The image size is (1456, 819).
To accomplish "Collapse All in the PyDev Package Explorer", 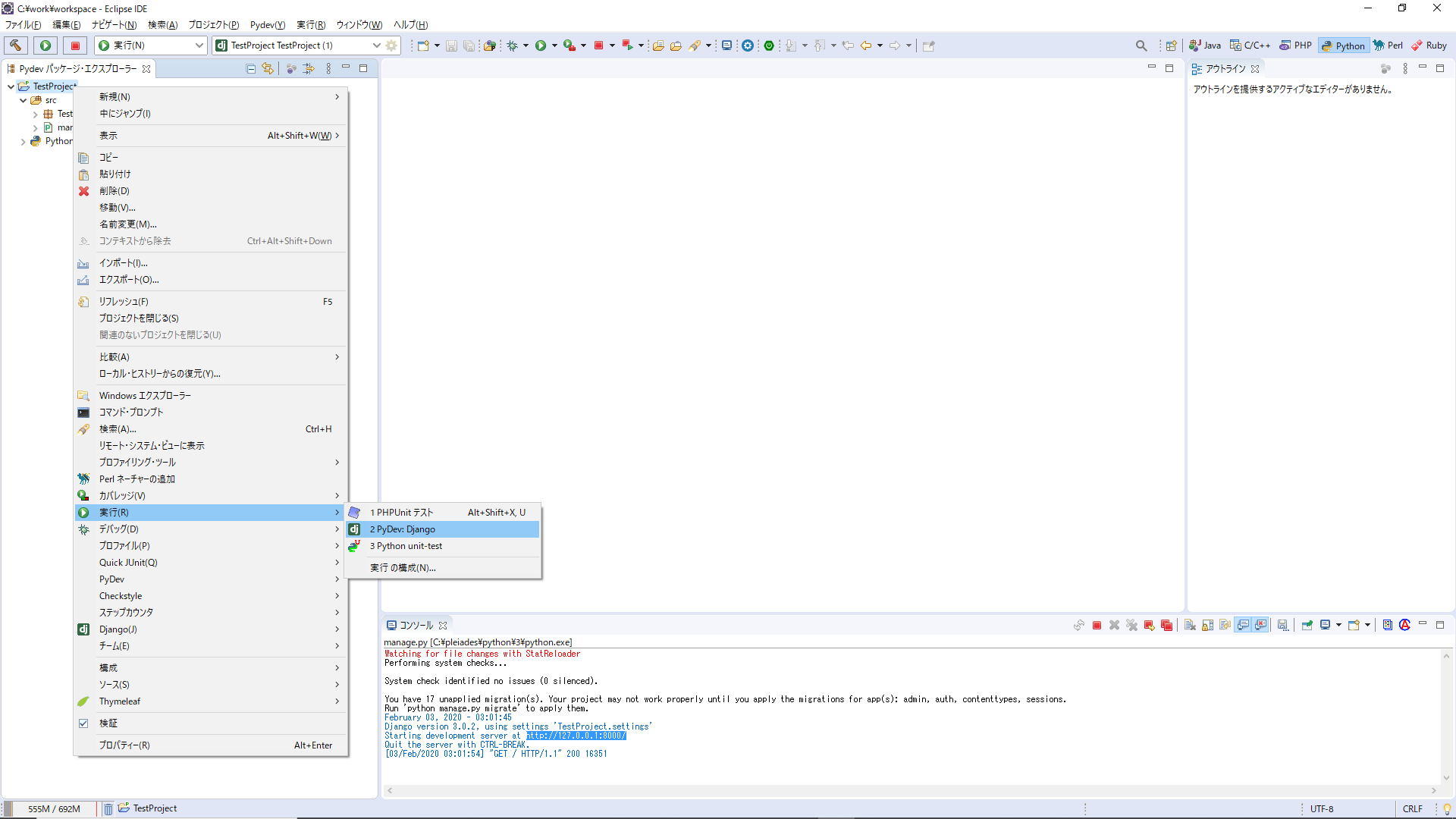I will [250, 68].
